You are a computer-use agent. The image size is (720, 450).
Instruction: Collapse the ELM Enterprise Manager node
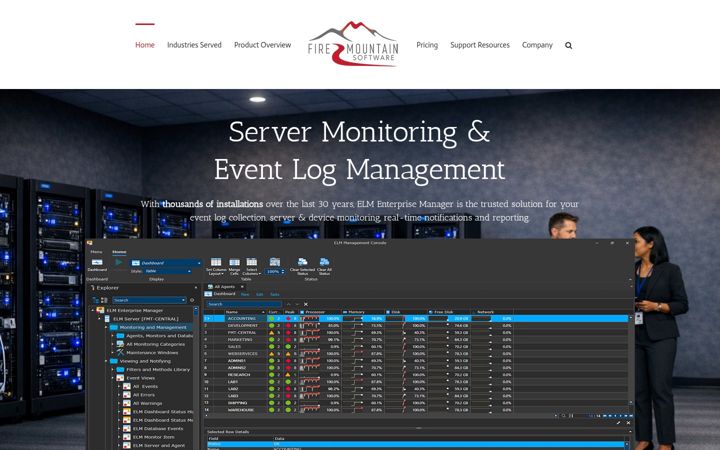(92, 310)
